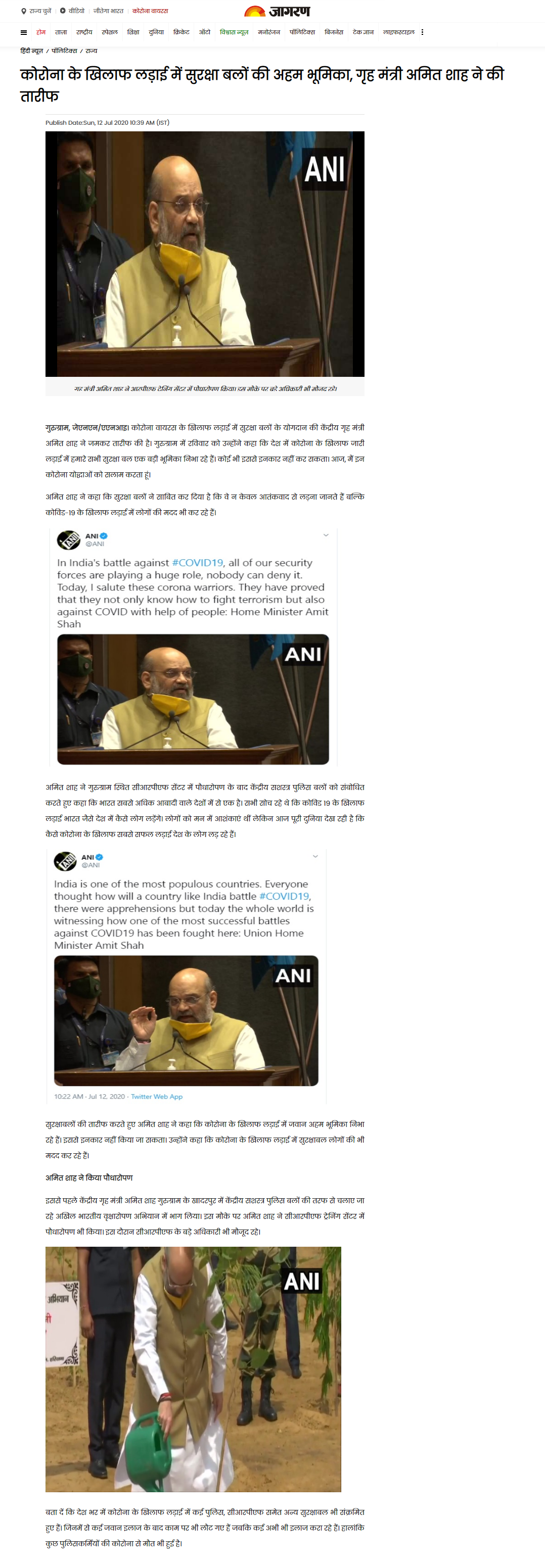Image resolution: width=545 pixels, height=1568 pixels.
Task: Expand first tweet's chevron menu
Action: coord(326,535)
